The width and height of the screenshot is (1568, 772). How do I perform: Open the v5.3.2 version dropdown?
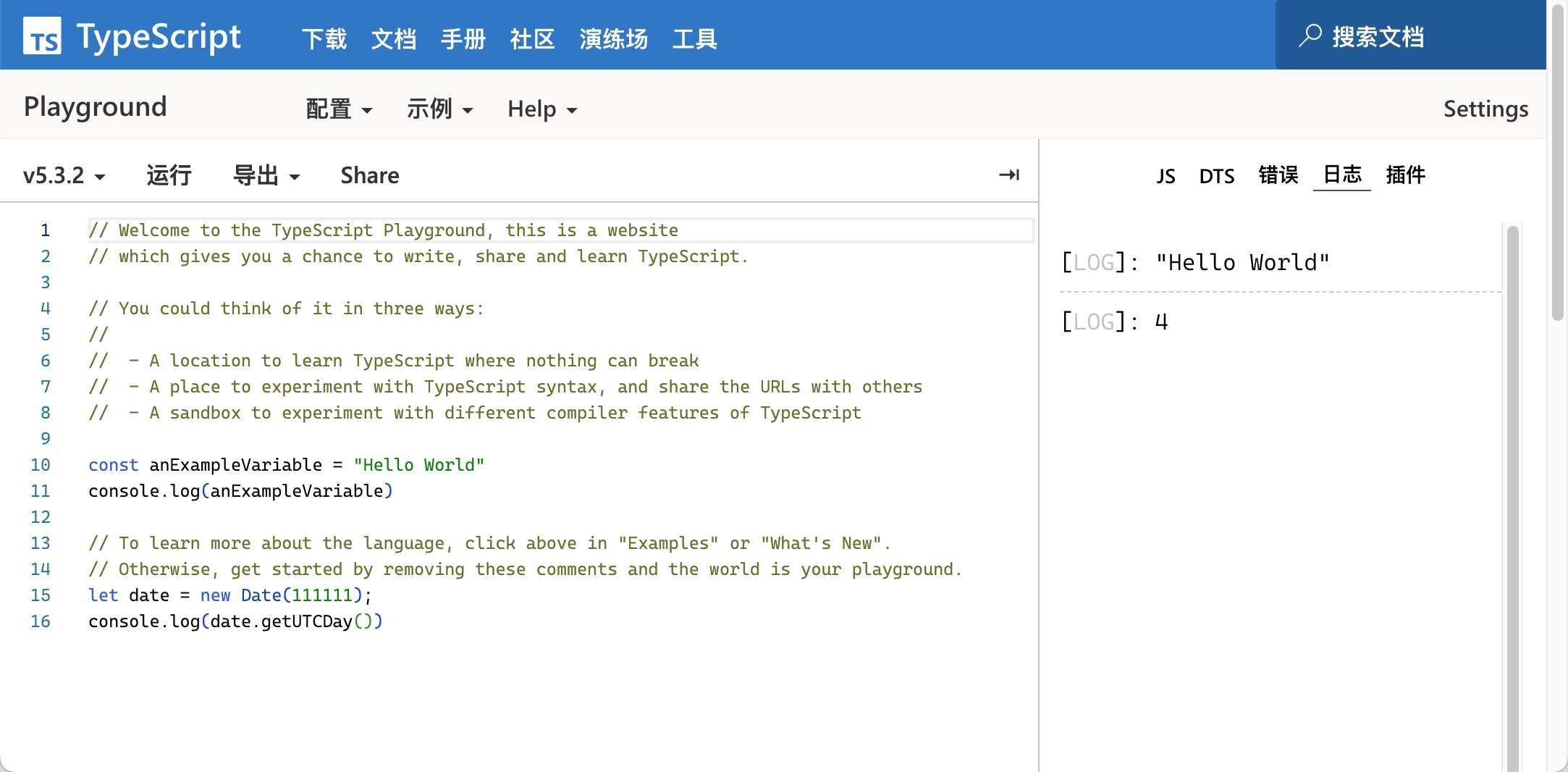point(64,175)
